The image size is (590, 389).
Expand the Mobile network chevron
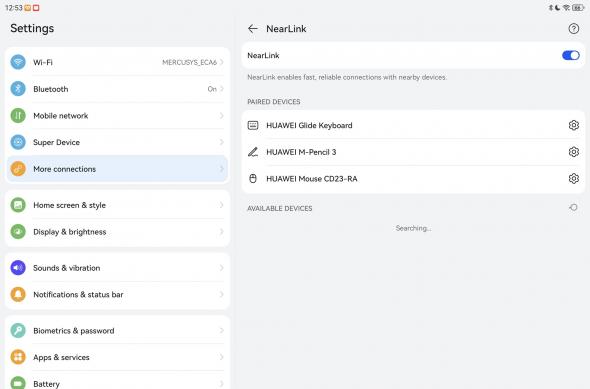click(x=222, y=115)
